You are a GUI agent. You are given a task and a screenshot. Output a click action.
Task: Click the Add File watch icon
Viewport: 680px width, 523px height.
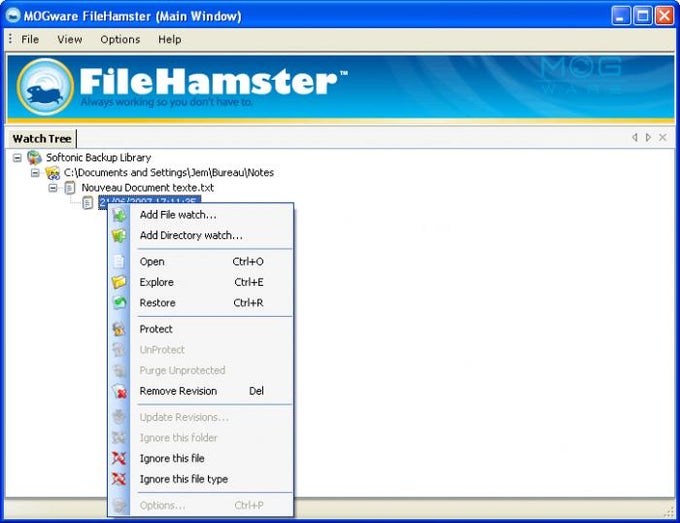click(x=119, y=215)
